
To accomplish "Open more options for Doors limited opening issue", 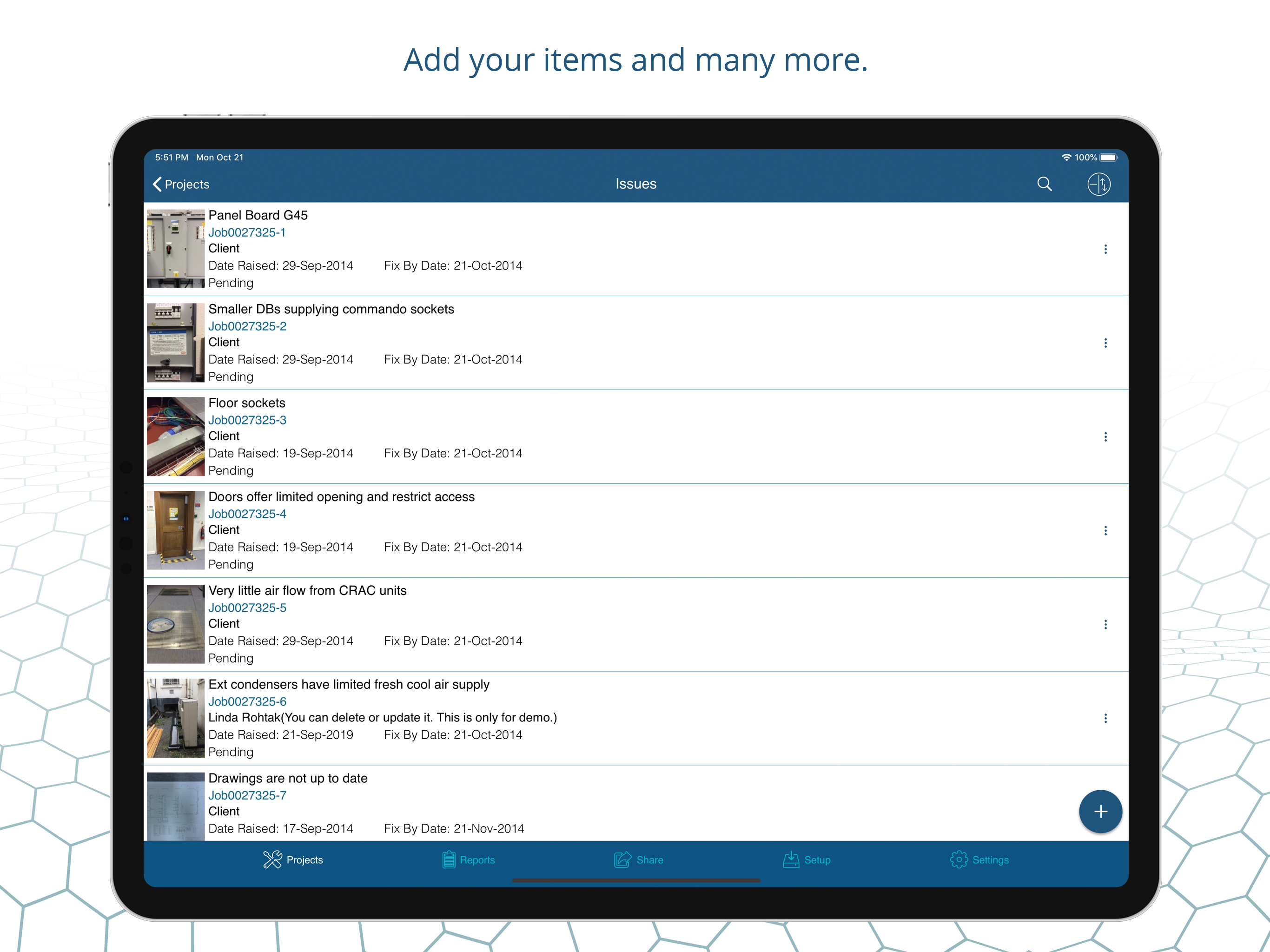I will 1105,530.
